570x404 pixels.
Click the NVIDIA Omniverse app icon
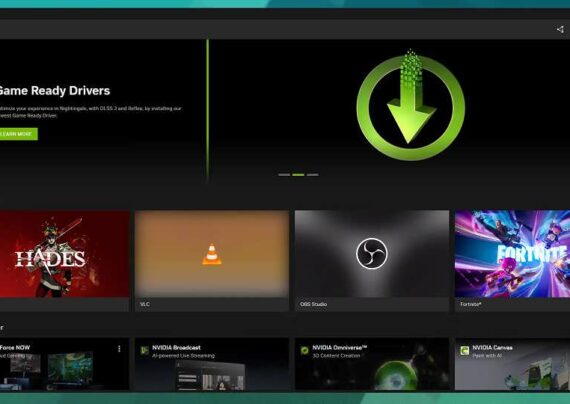[304, 350]
